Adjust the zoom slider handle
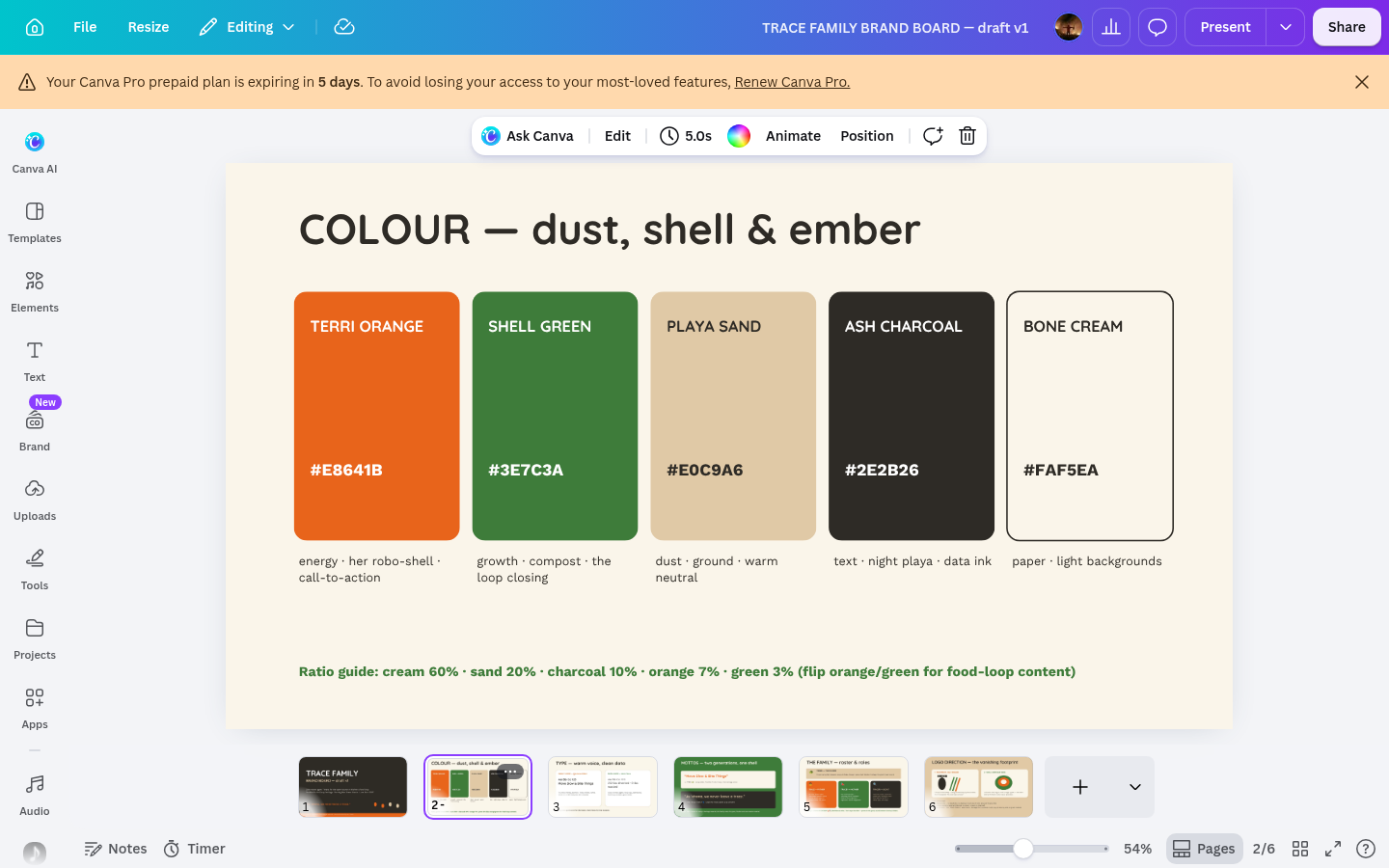The height and width of the screenshot is (868, 1389). click(x=1023, y=849)
